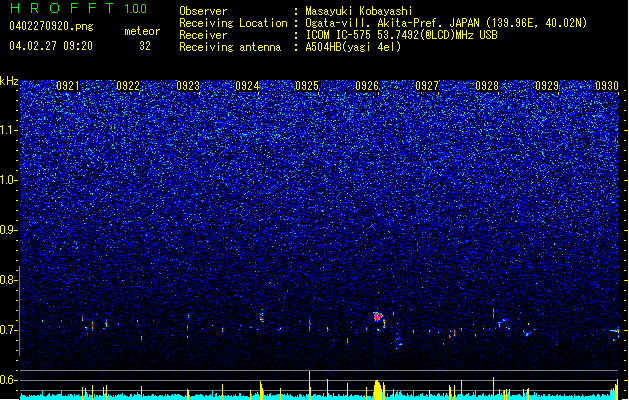This screenshot has height=400, width=629.
Task: Click the ICOM IC-575 receiver text
Action: [401, 35]
